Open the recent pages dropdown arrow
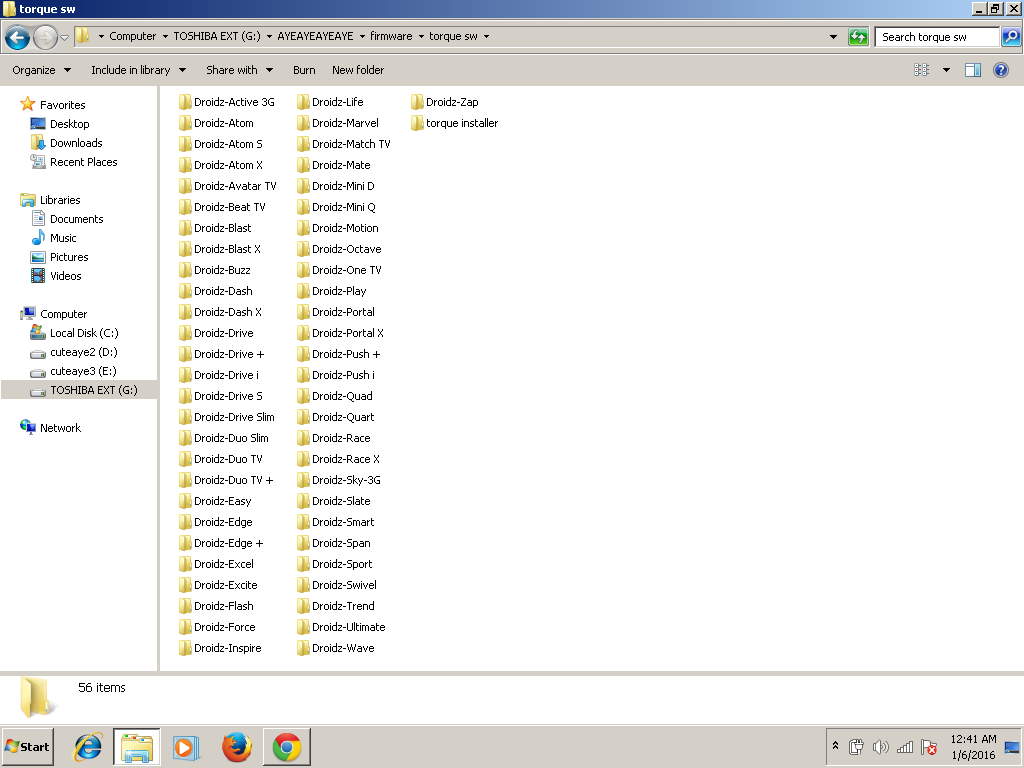Viewport: 1024px width, 768px height. (x=64, y=37)
